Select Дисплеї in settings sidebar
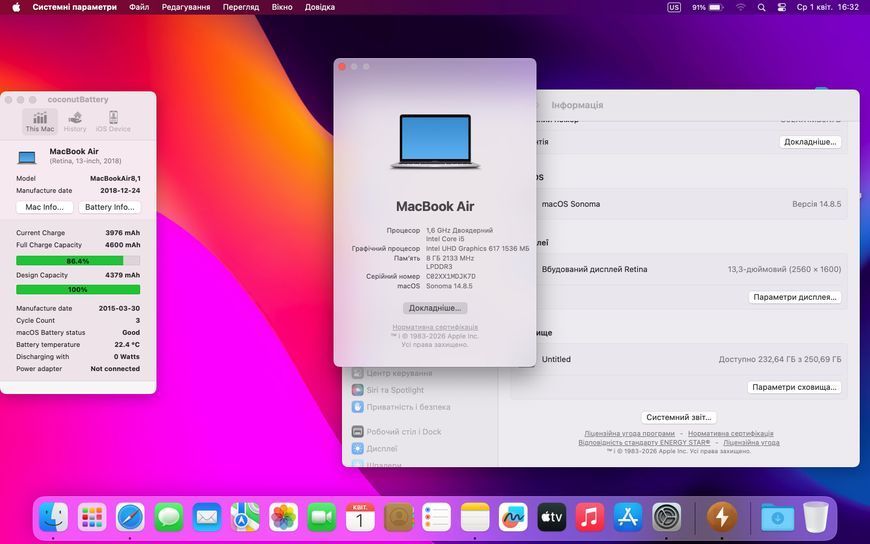Screen dimensions: 870x544 point(375,448)
